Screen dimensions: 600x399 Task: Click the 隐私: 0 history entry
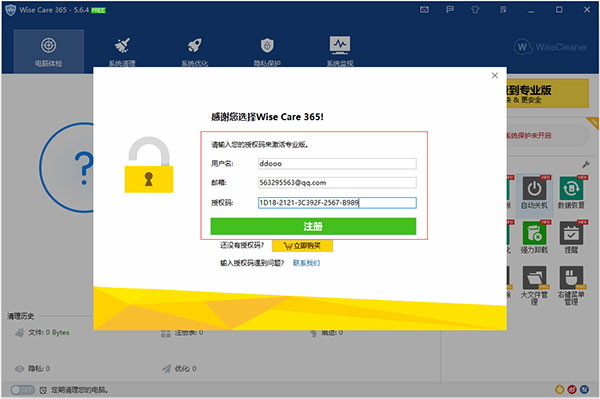(x=33, y=368)
